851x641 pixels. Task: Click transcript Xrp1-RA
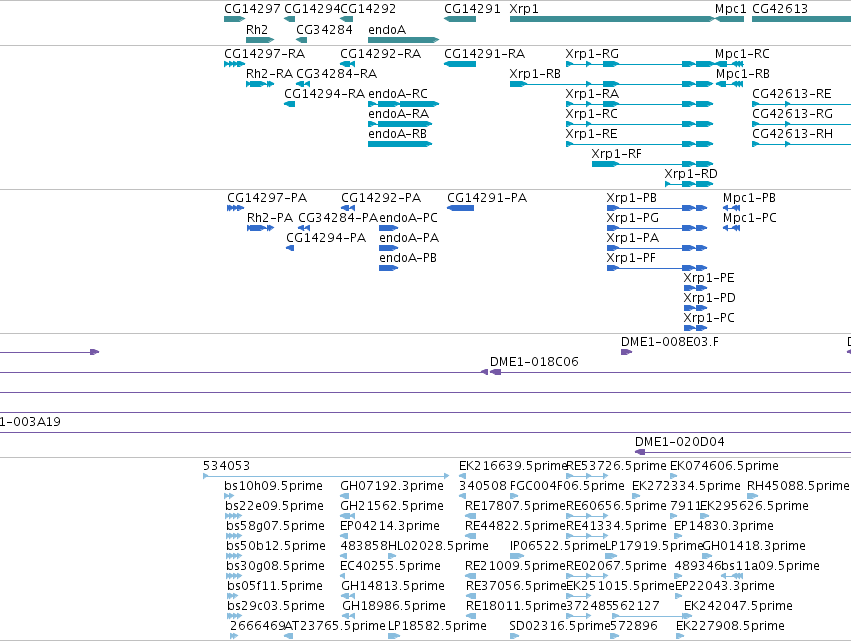pos(592,94)
